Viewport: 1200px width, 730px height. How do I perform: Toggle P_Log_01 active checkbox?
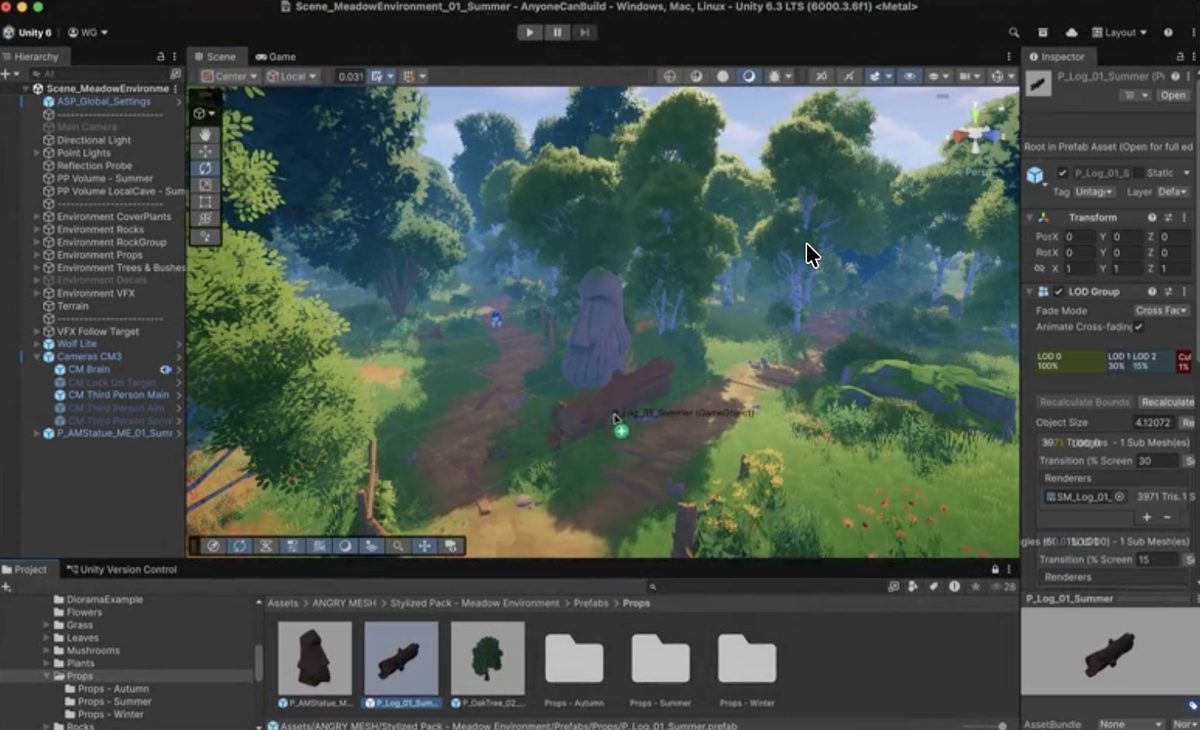[1062, 173]
